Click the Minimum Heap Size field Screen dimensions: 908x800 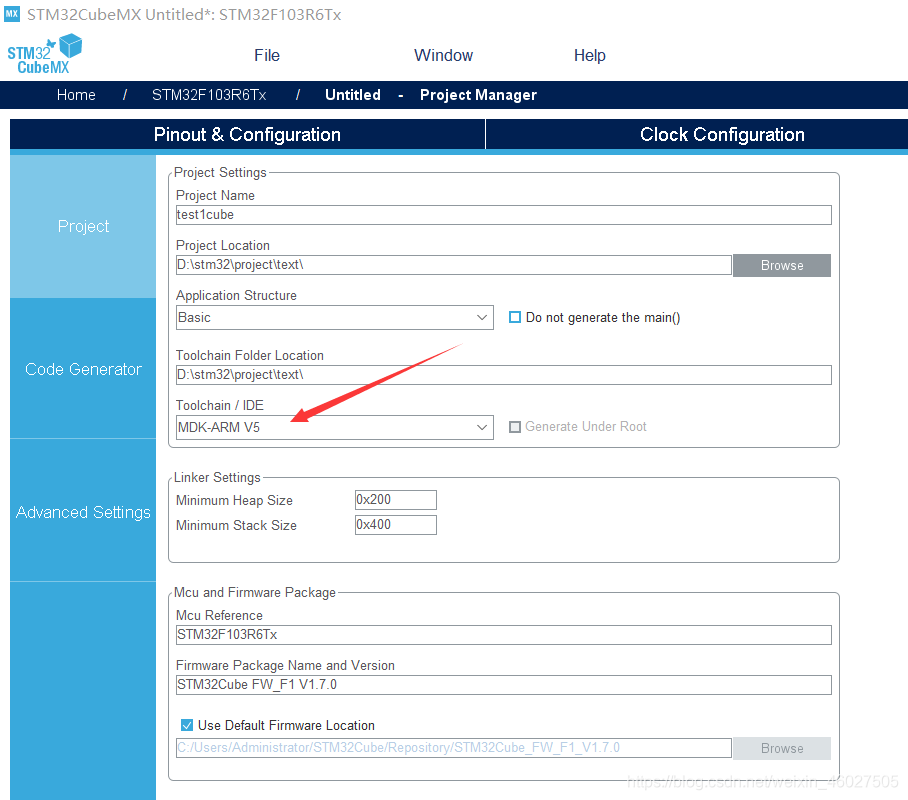tap(396, 500)
